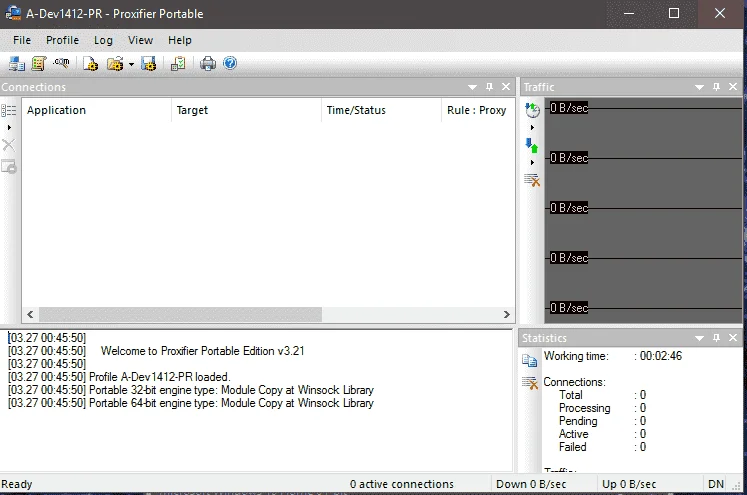Expand the Open Profile dropdown arrow
This screenshot has width=747, height=495.
[x=131, y=64]
